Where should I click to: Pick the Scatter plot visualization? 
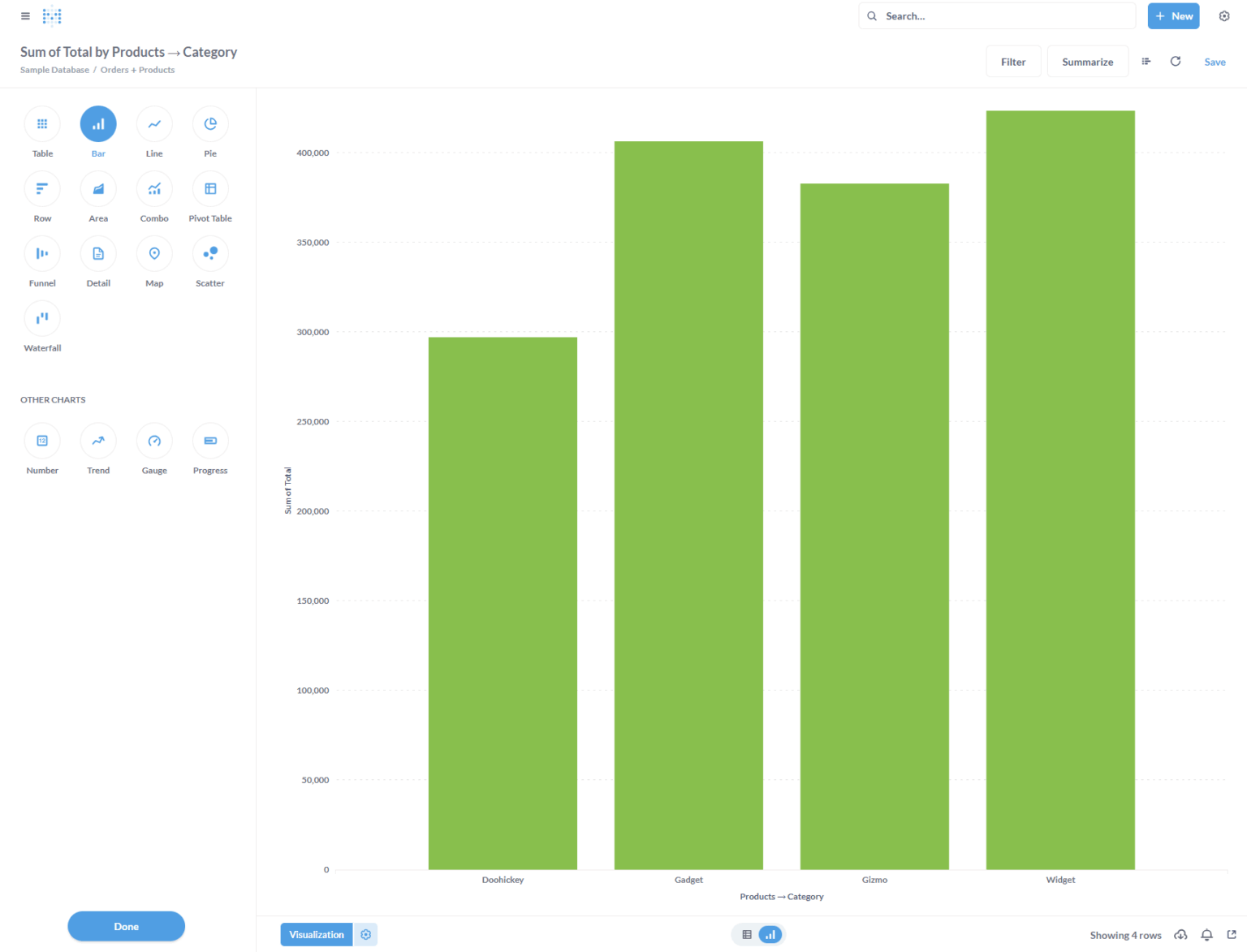(209, 253)
